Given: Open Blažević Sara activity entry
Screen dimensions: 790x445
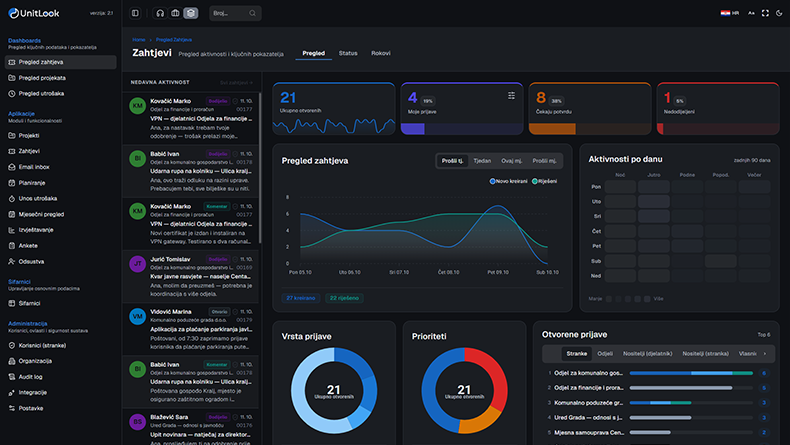Looking at the screenshot, I should pos(190,427).
